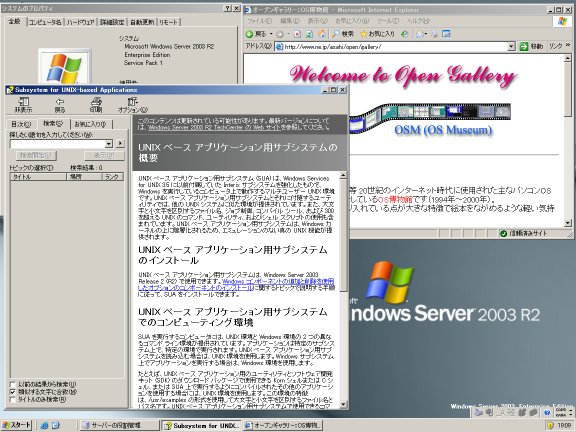Click the Forward arrow in Internet Explorer toolbar
The width and height of the screenshot is (576, 432).
coord(280,34)
